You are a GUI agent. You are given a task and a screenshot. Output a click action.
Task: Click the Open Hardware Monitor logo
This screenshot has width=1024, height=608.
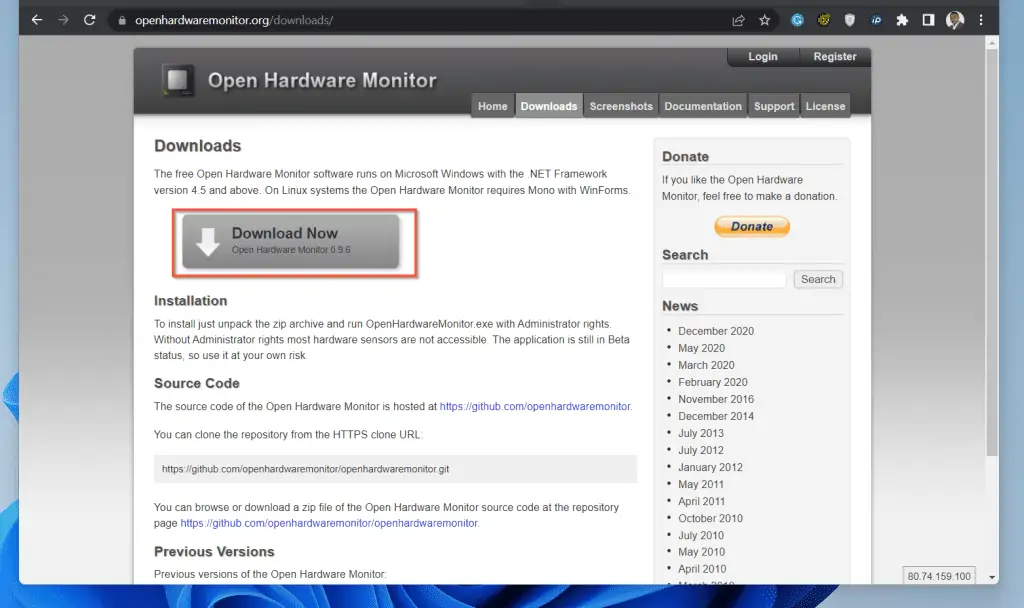point(178,80)
